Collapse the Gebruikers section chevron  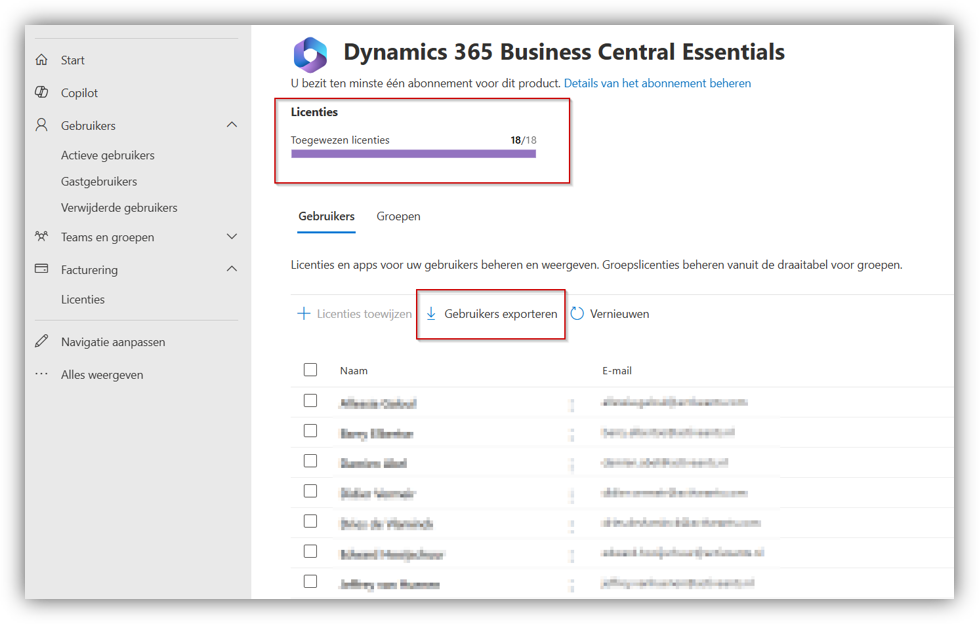point(232,125)
